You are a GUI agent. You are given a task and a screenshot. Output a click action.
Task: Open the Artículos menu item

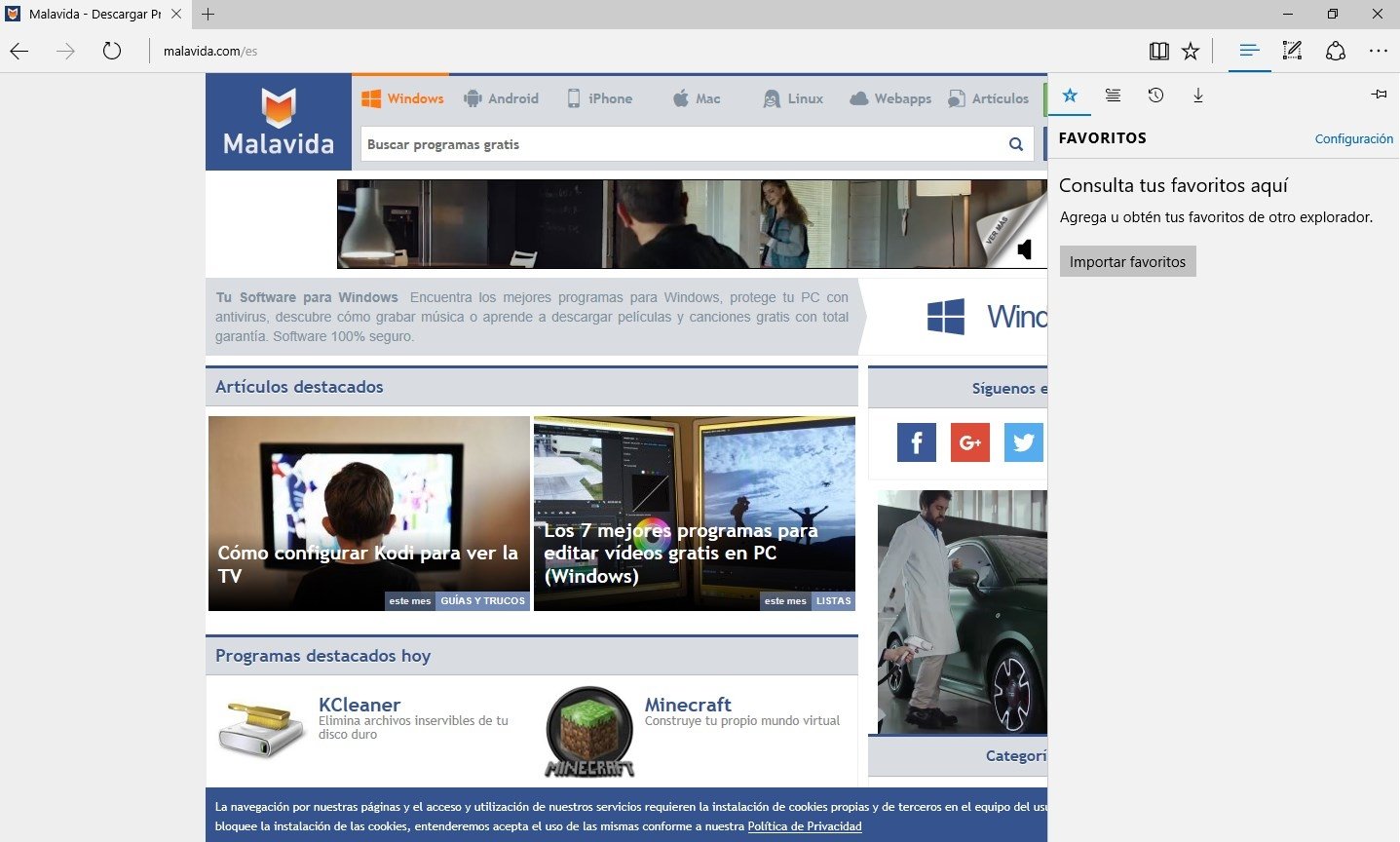988,98
